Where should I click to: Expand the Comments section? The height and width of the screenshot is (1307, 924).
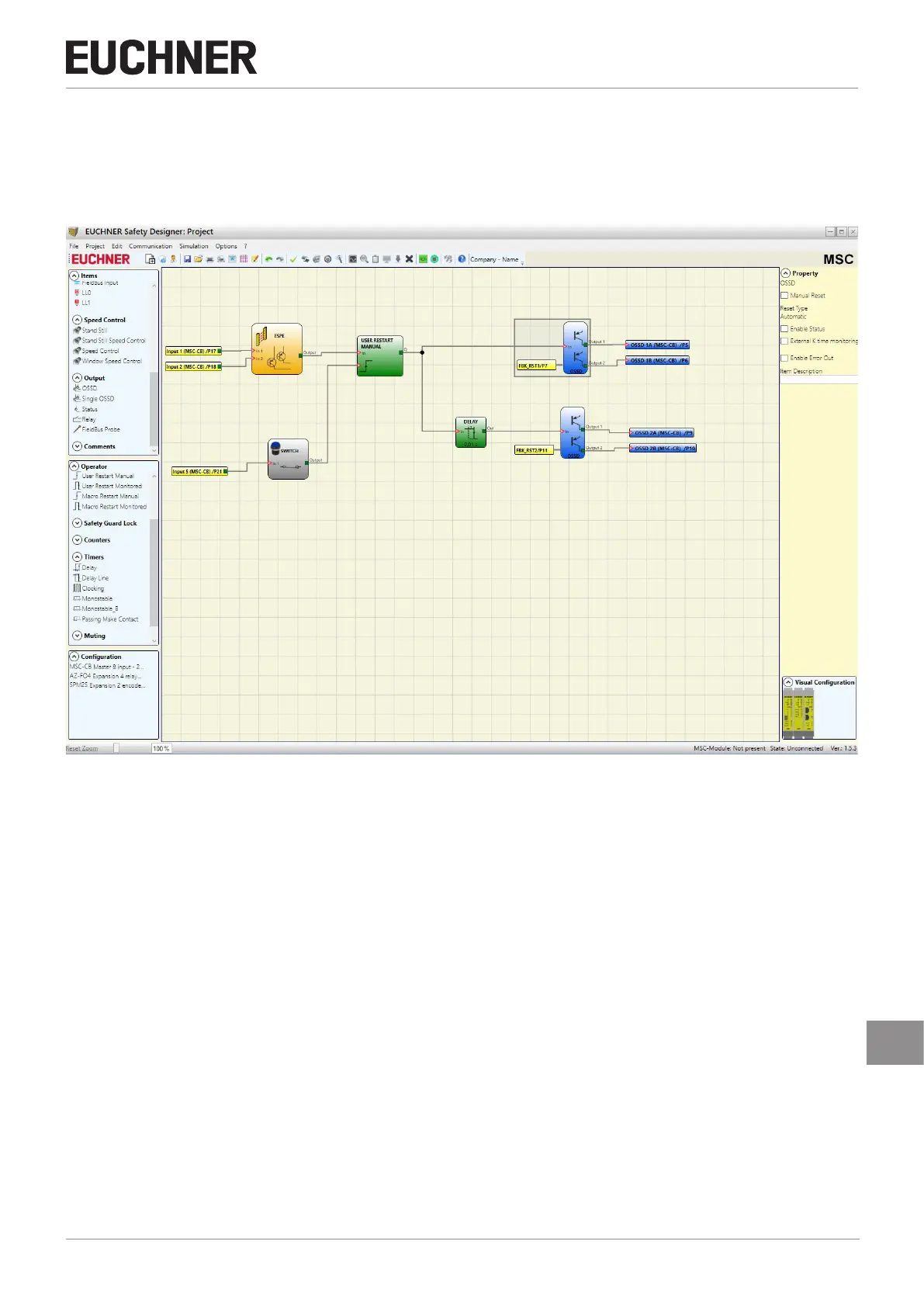77,446
